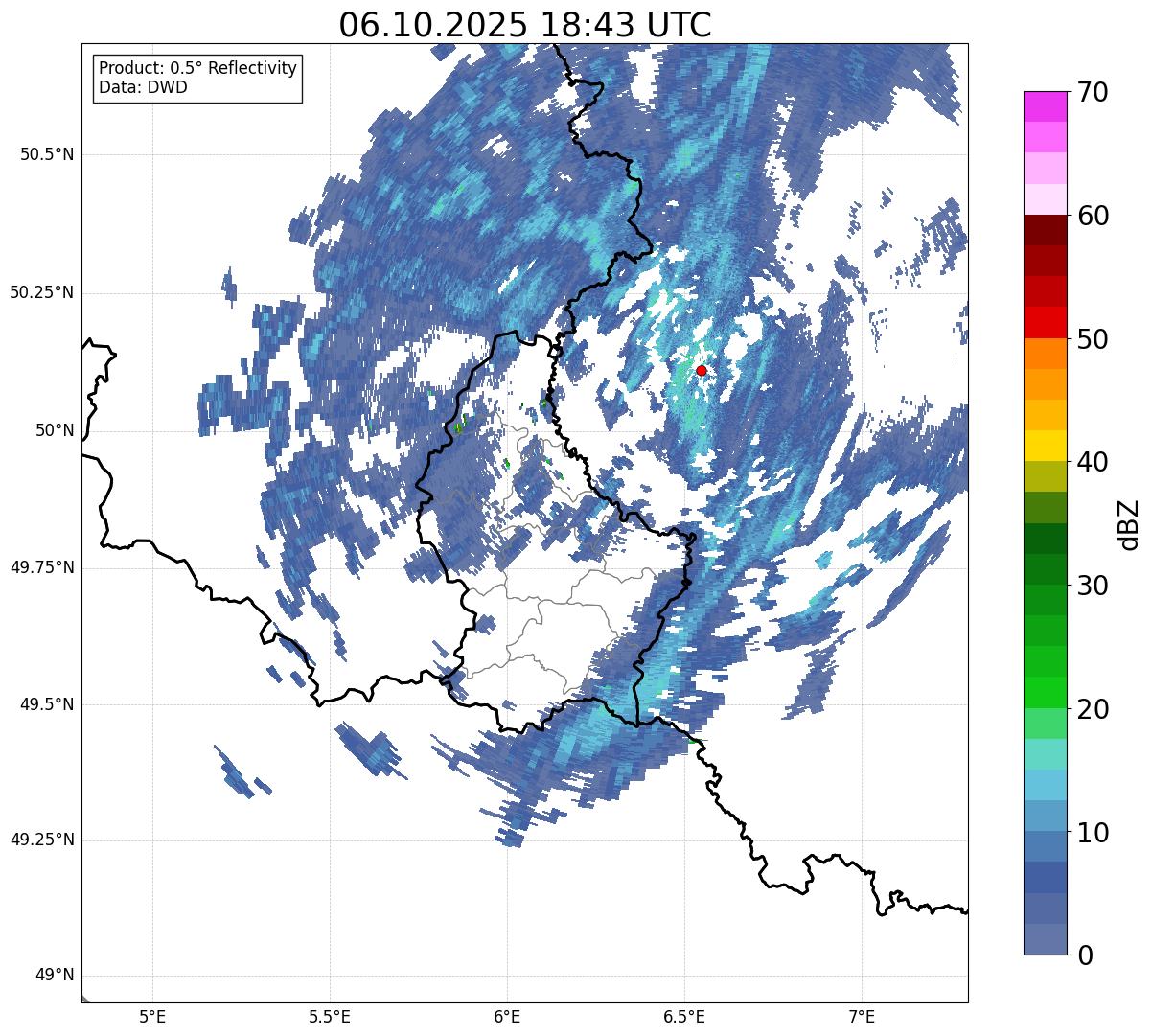Click the latitude label 49°N
The height and width of the screenshot is (1036, 1152).
pyautogui.click(x=54, y=976)
